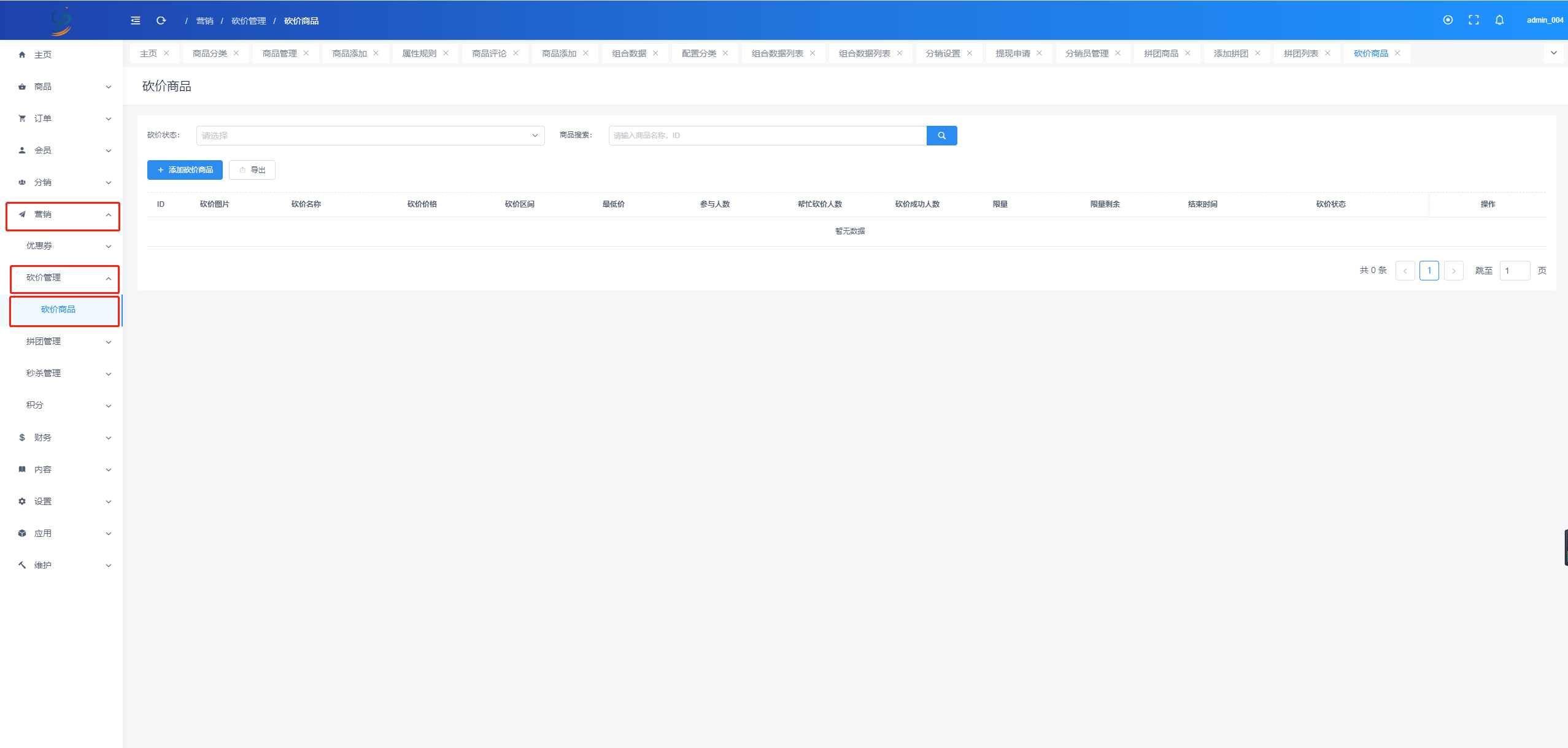Focus the 商品搜索 name or ID field
The width and height of the screenshot is (1568, 748).
768,136
